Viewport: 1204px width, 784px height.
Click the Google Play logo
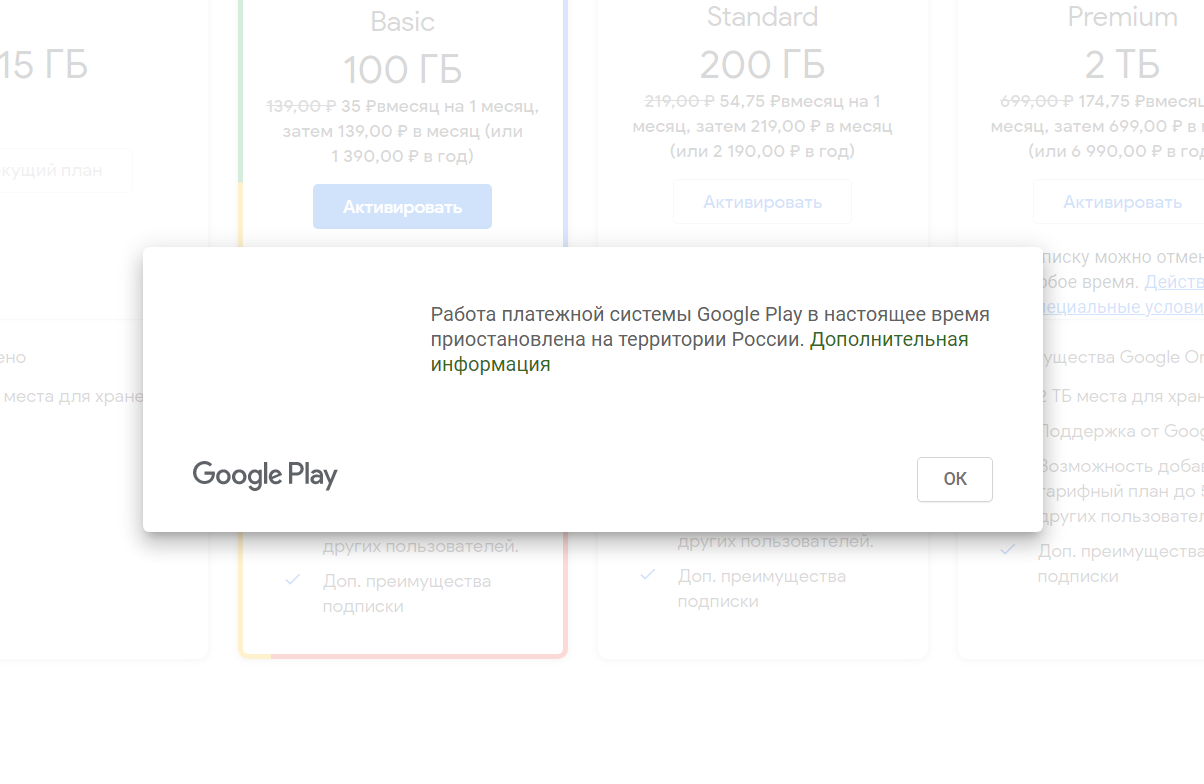[x=265, y=474]
